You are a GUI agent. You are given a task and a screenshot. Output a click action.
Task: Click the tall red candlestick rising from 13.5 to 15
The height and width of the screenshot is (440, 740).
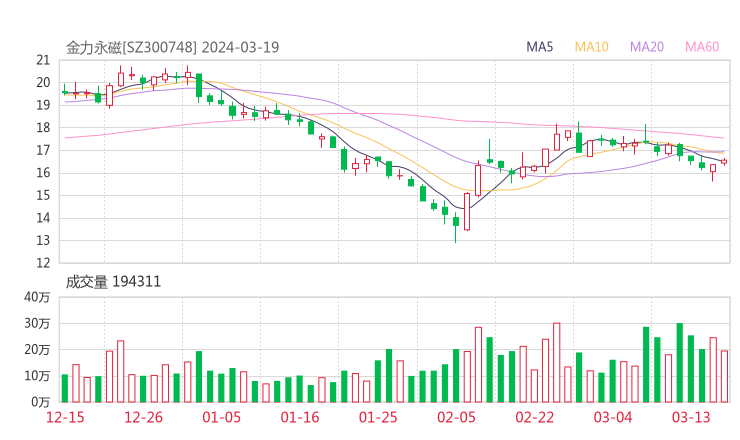467,212
